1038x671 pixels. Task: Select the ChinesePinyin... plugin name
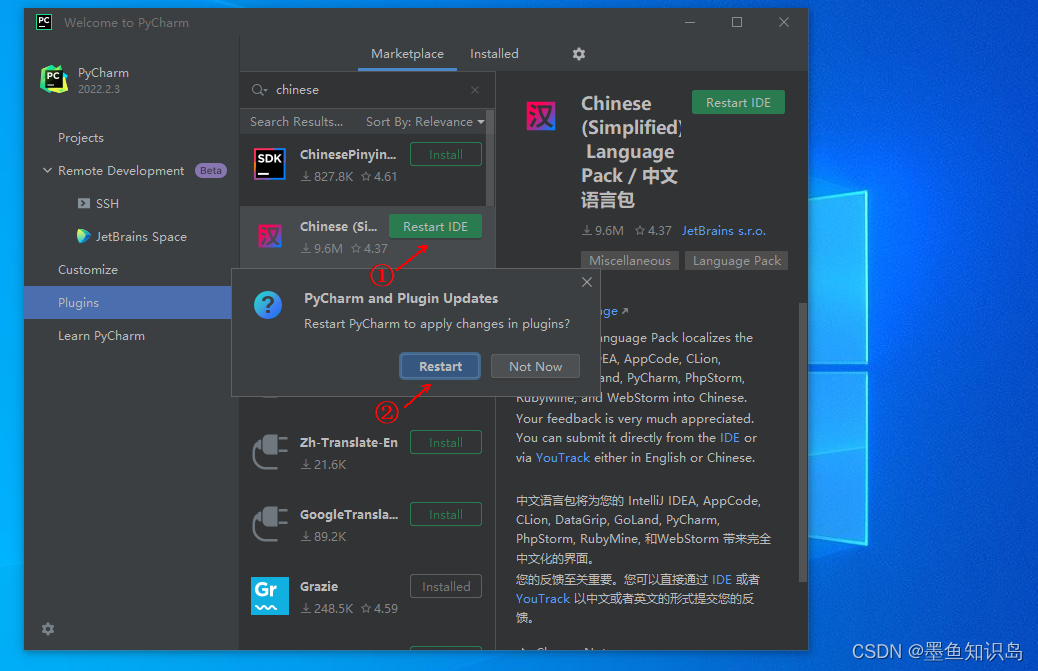point(348,154)
